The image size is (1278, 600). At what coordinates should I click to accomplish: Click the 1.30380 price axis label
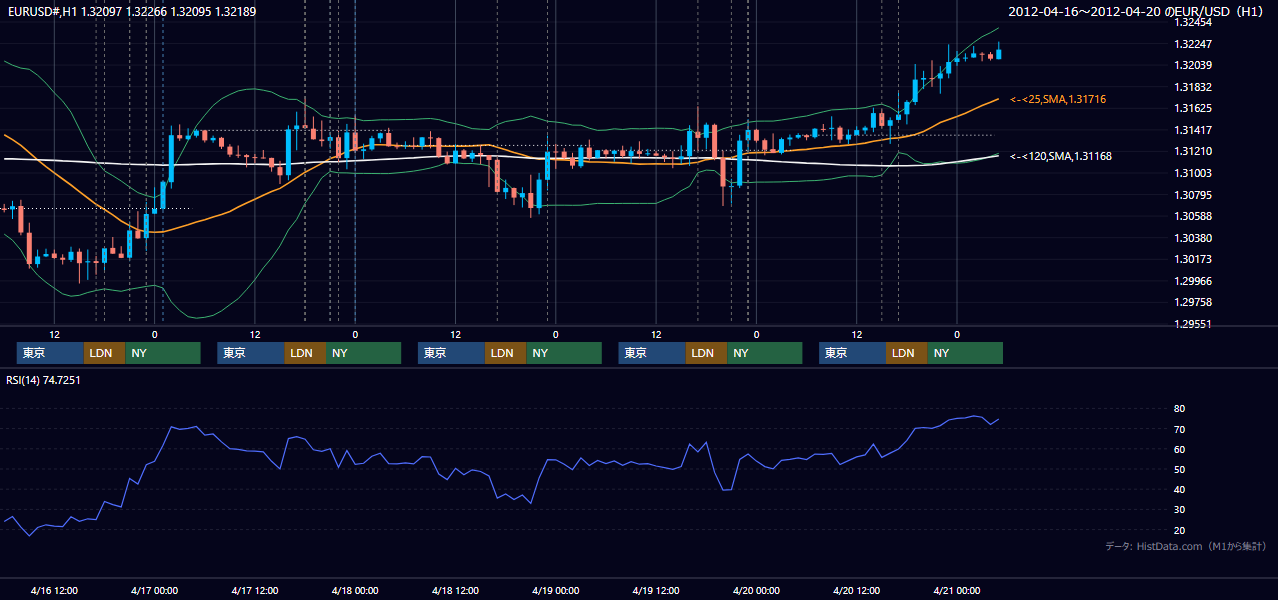point(1192,238)
